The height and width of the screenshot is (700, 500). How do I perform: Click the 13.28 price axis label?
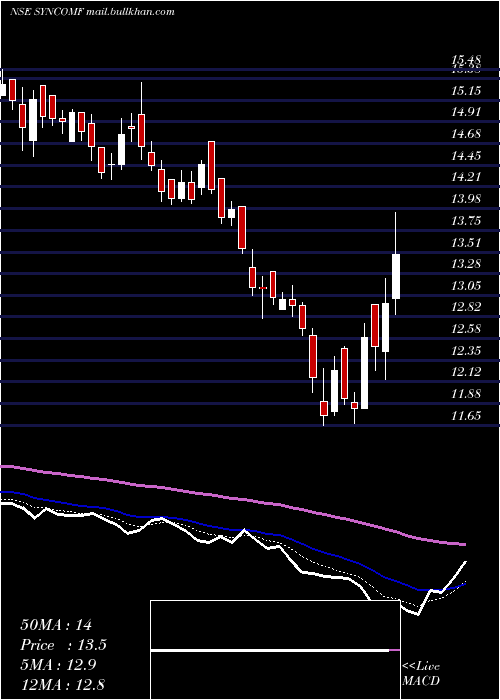[466, 264]
